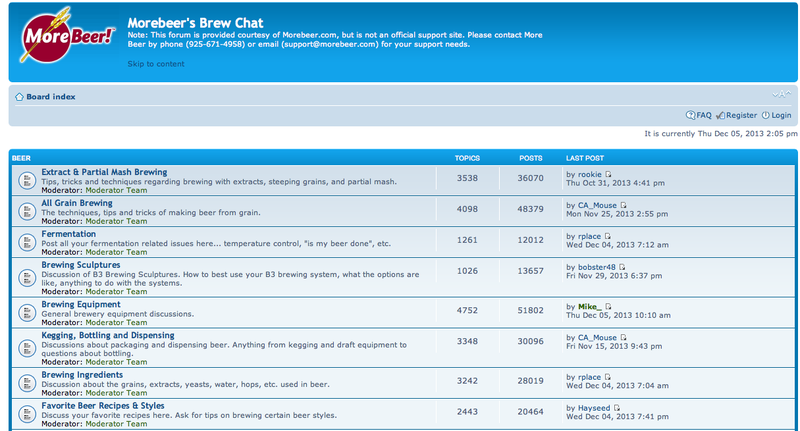Click forum icon for Extract & Partial Mash Brewing
800x431 pixels.
tap(27, 180)
